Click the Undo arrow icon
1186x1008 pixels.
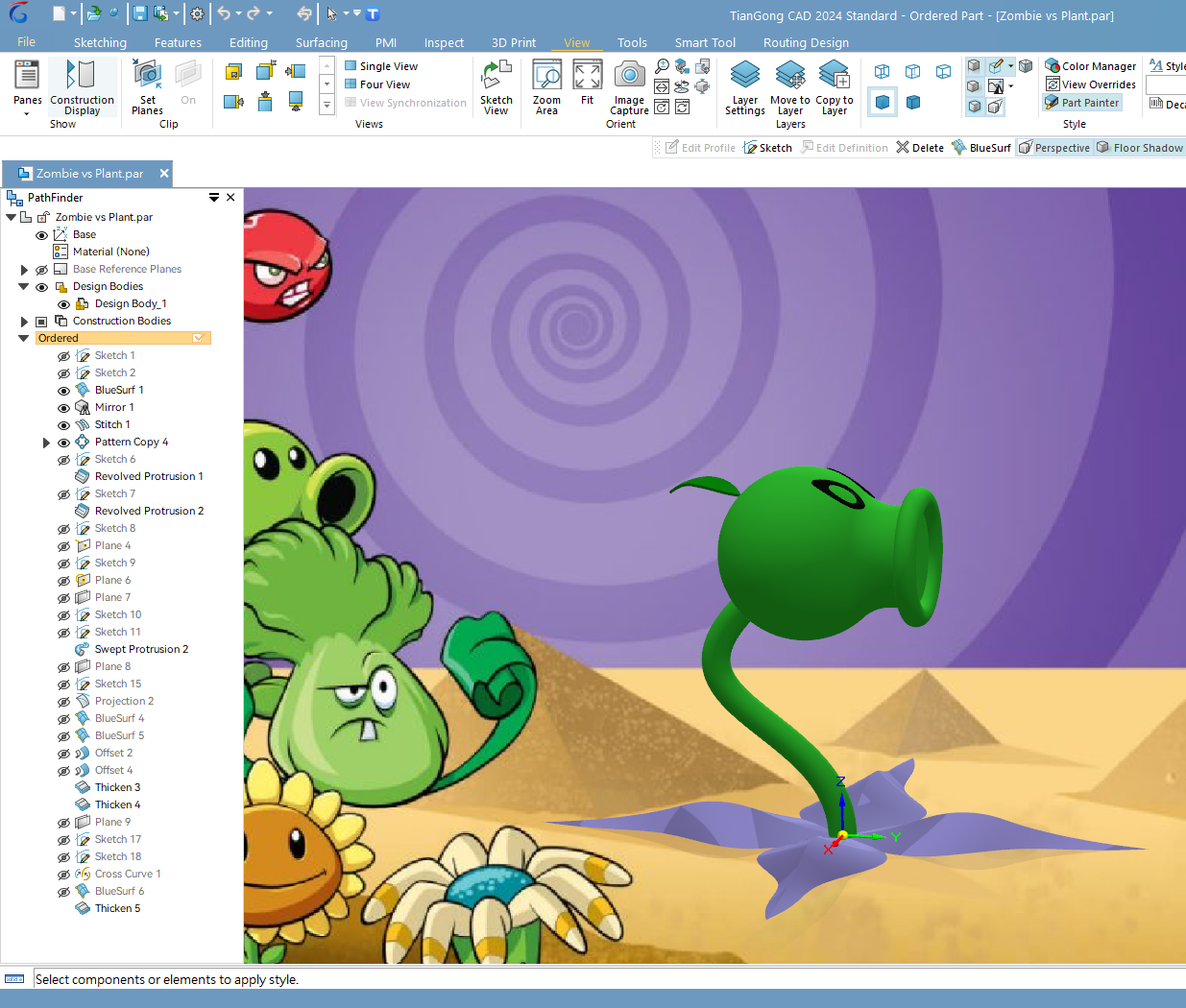click(224, 13)
